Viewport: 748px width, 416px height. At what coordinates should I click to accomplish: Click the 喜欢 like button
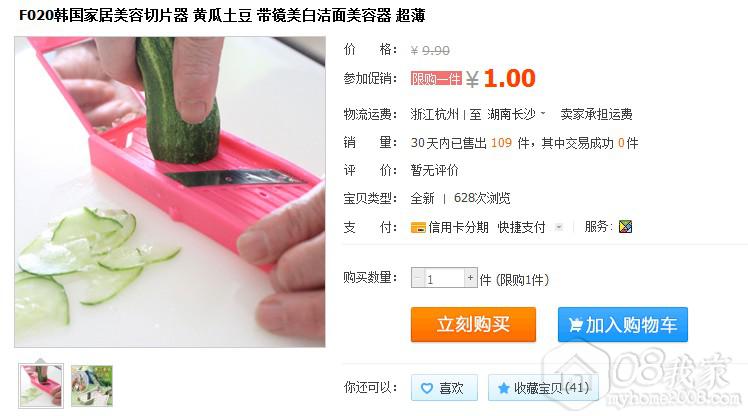click(x=444, y=388)
